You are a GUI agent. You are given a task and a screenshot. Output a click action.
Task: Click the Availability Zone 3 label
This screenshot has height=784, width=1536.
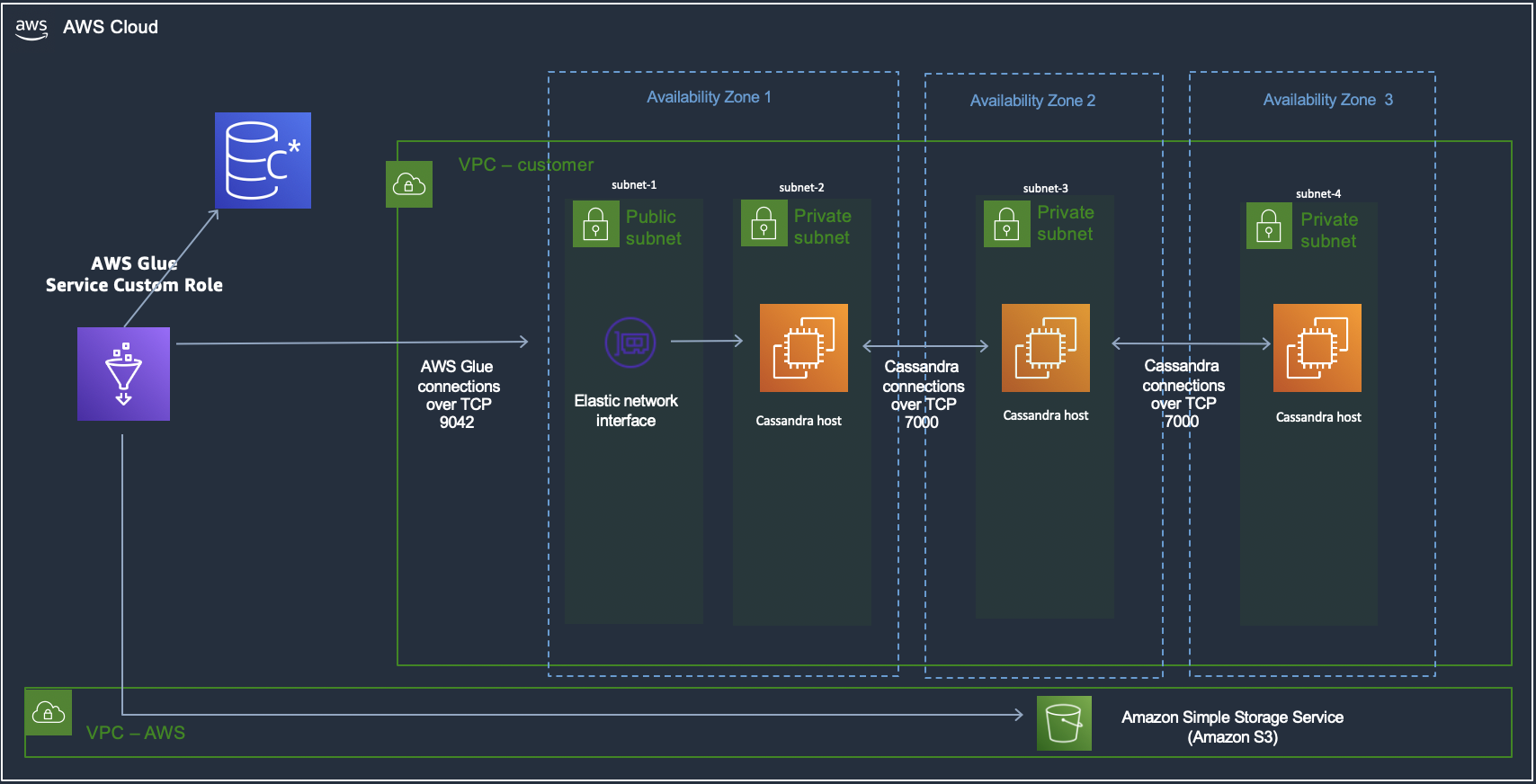pyautogui.click(x=1328, y=100)
